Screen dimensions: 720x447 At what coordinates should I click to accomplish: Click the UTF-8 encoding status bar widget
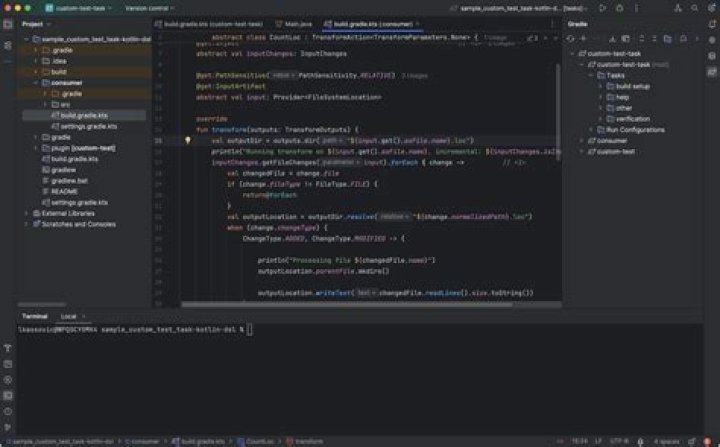pos(619,441)
